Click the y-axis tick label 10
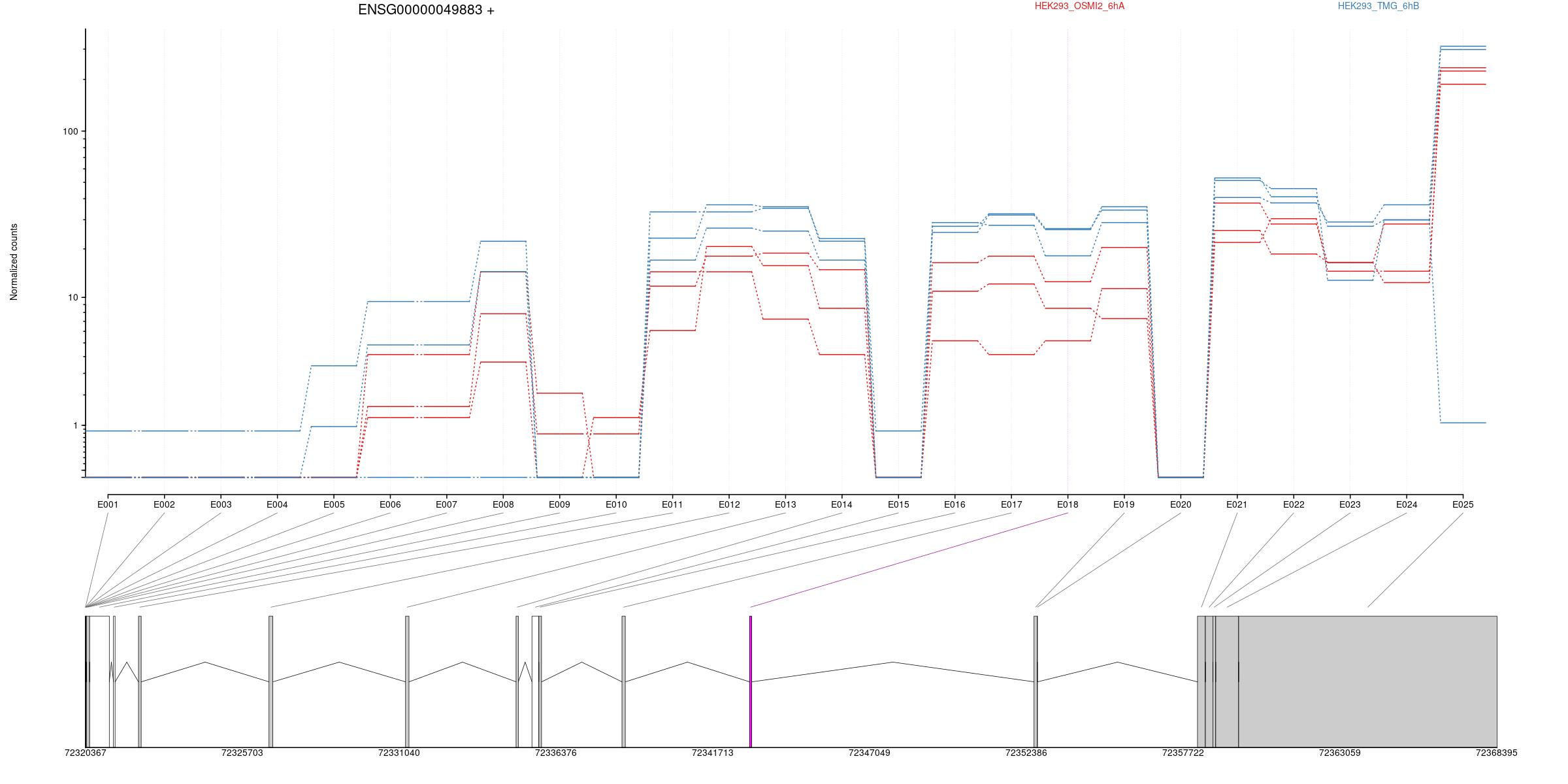The width and height of the screenshot is (1568, 784). (73, 298)
